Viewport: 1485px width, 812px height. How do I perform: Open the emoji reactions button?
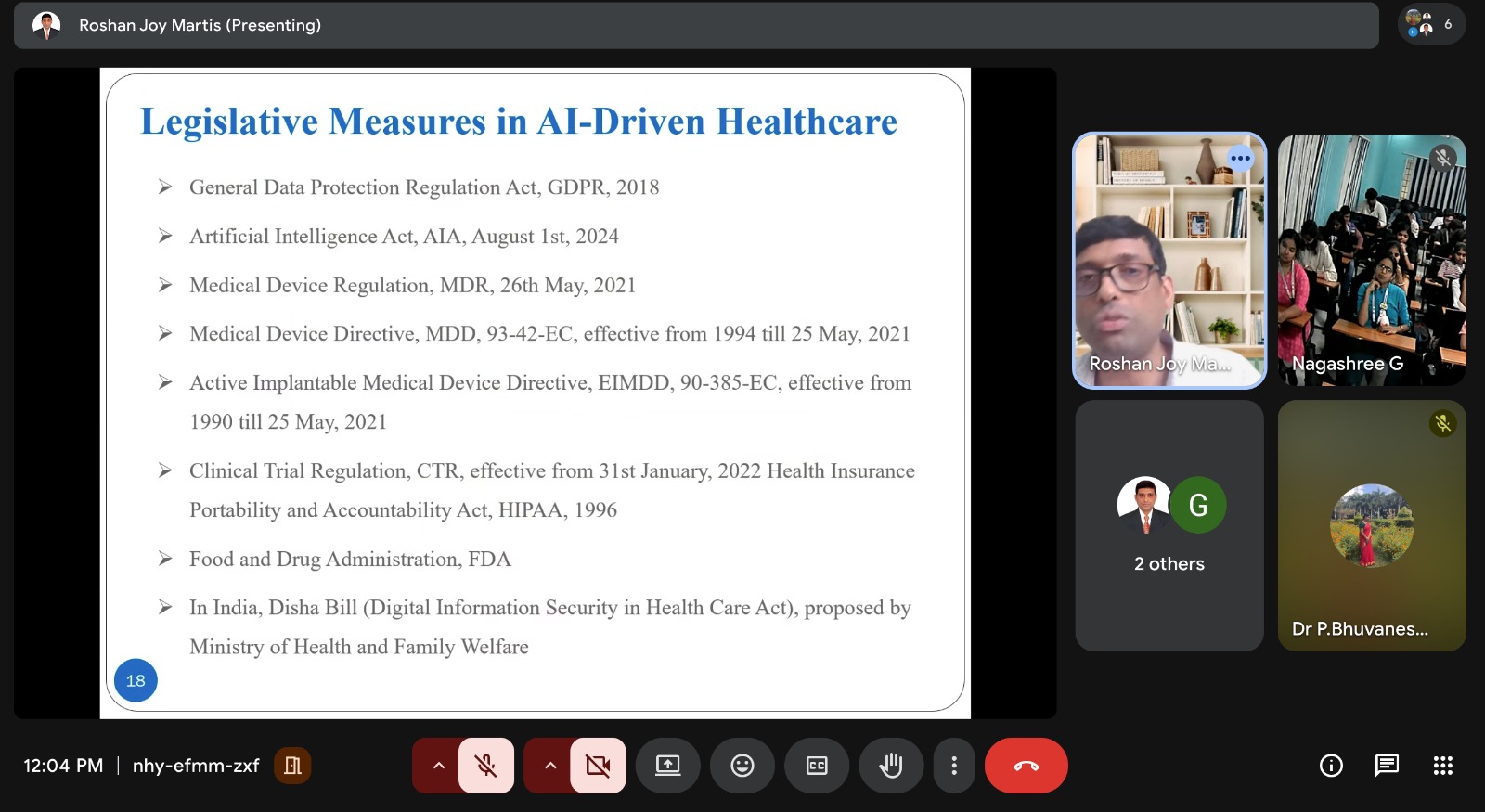pyautogui.click(x=742, y=766)
